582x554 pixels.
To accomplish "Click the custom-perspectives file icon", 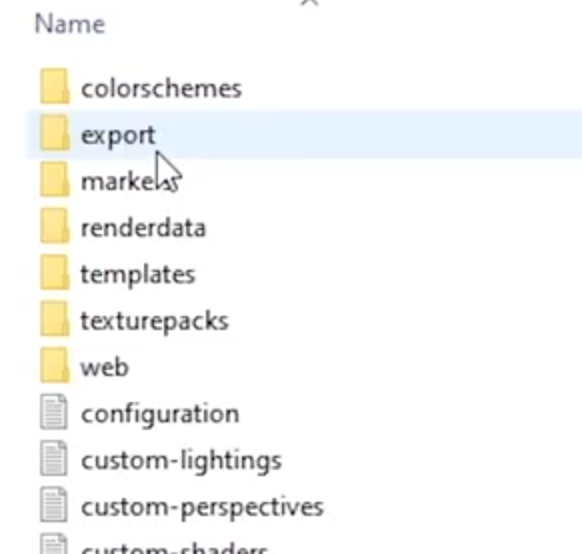I will pos(54,505).
